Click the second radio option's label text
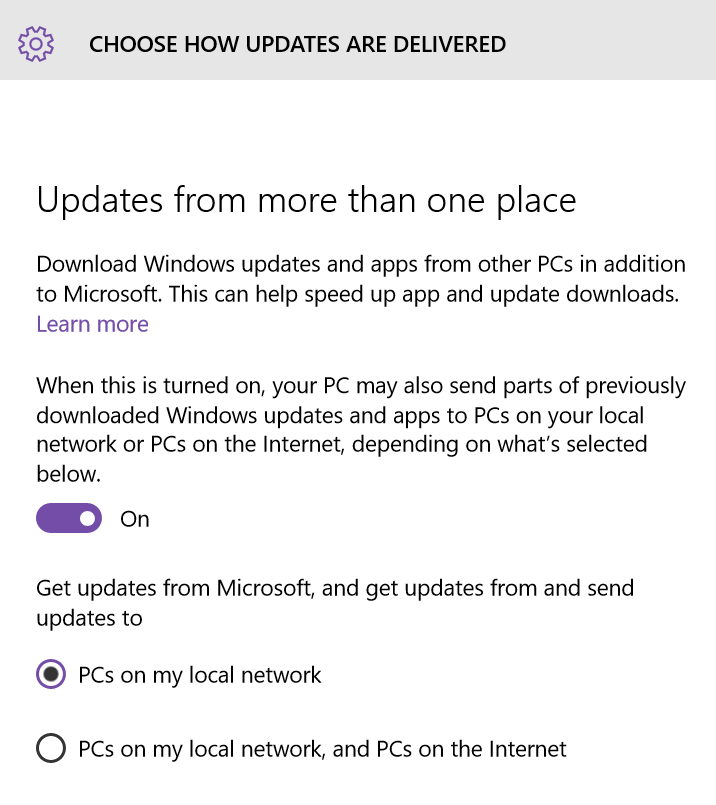 (322, 748)
